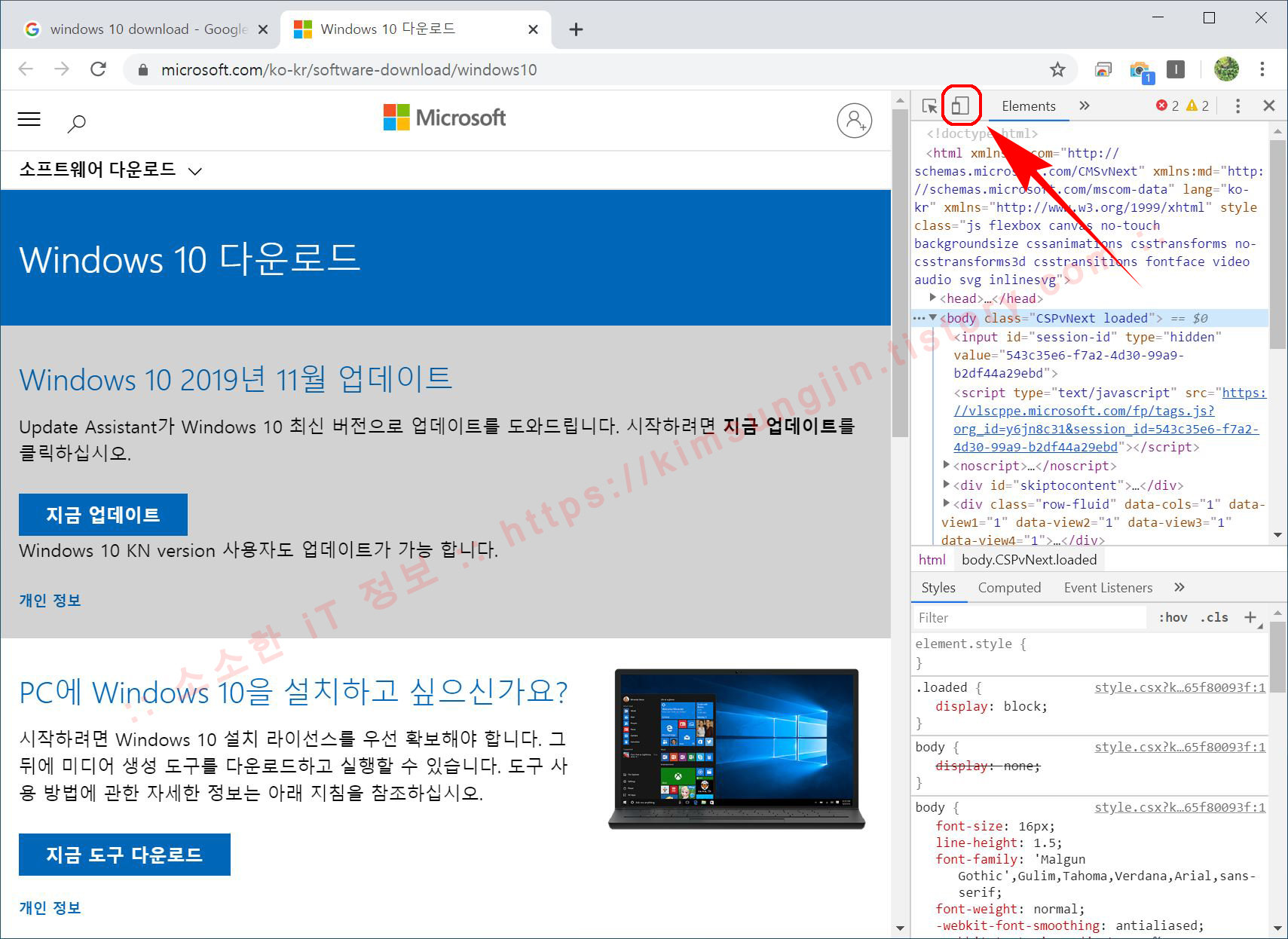
Task: Open the Event Listeners tab
Action: tap(1108, 588)
